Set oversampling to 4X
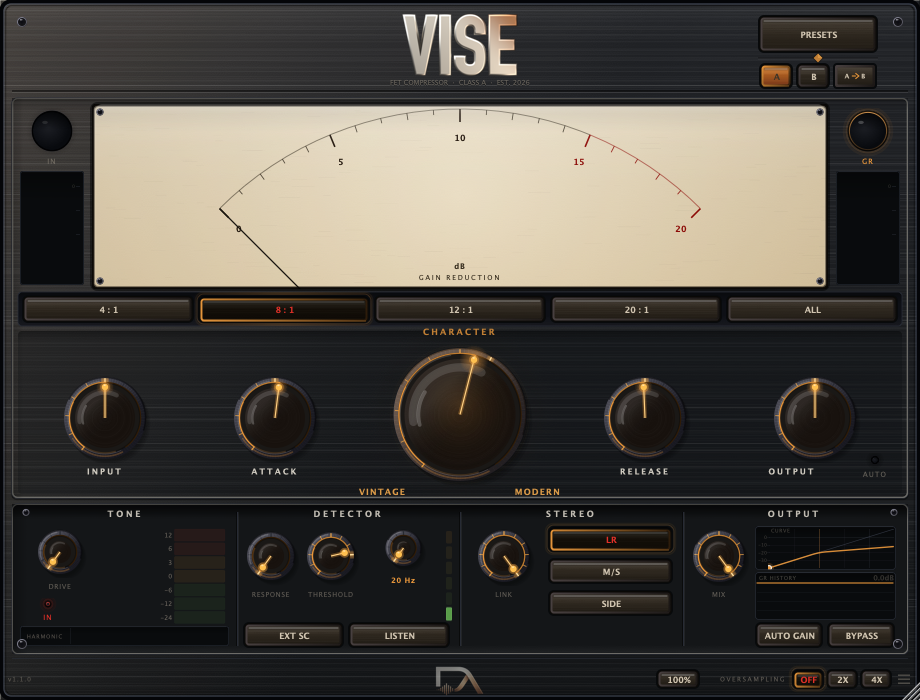 [x=877, y=679]
